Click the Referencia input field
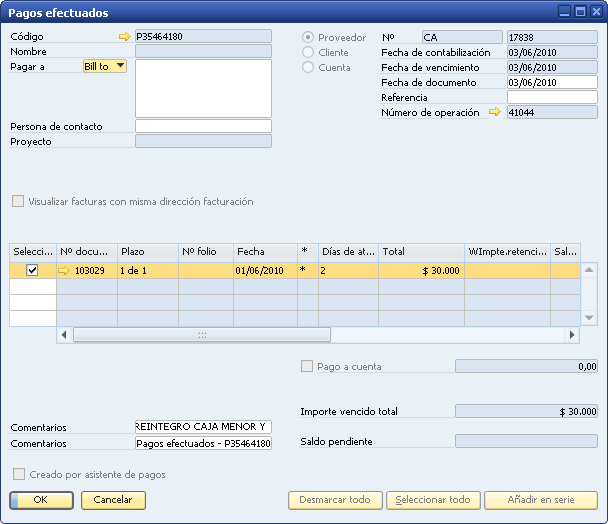 pos(552,97)
